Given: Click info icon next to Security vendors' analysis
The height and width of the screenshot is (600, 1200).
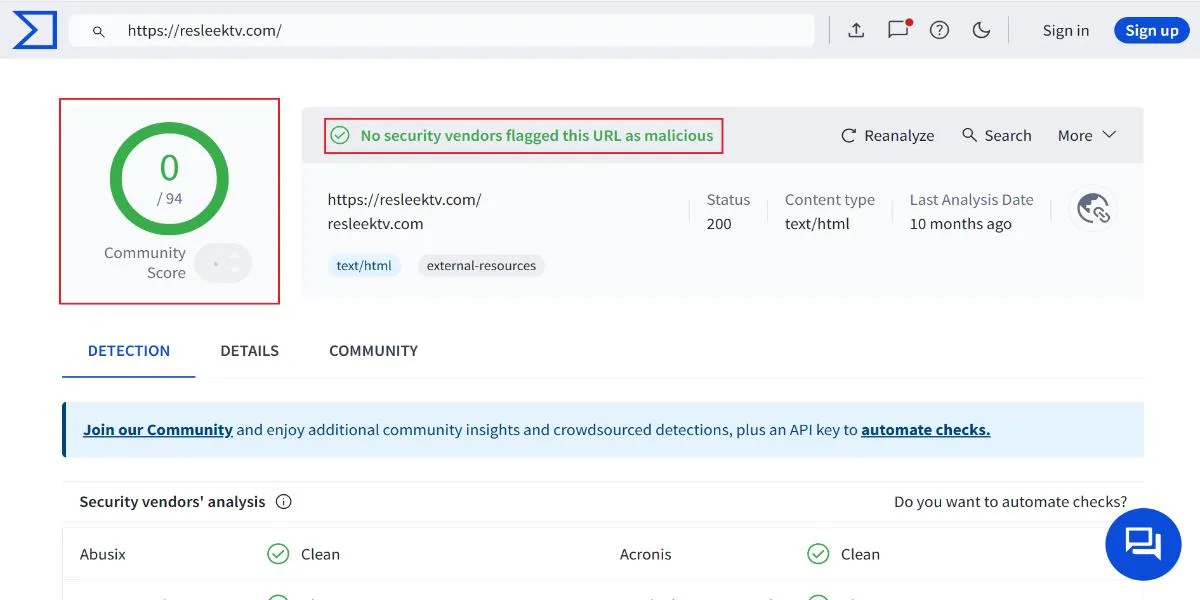Looking at the screenshot, I should 284,502.
